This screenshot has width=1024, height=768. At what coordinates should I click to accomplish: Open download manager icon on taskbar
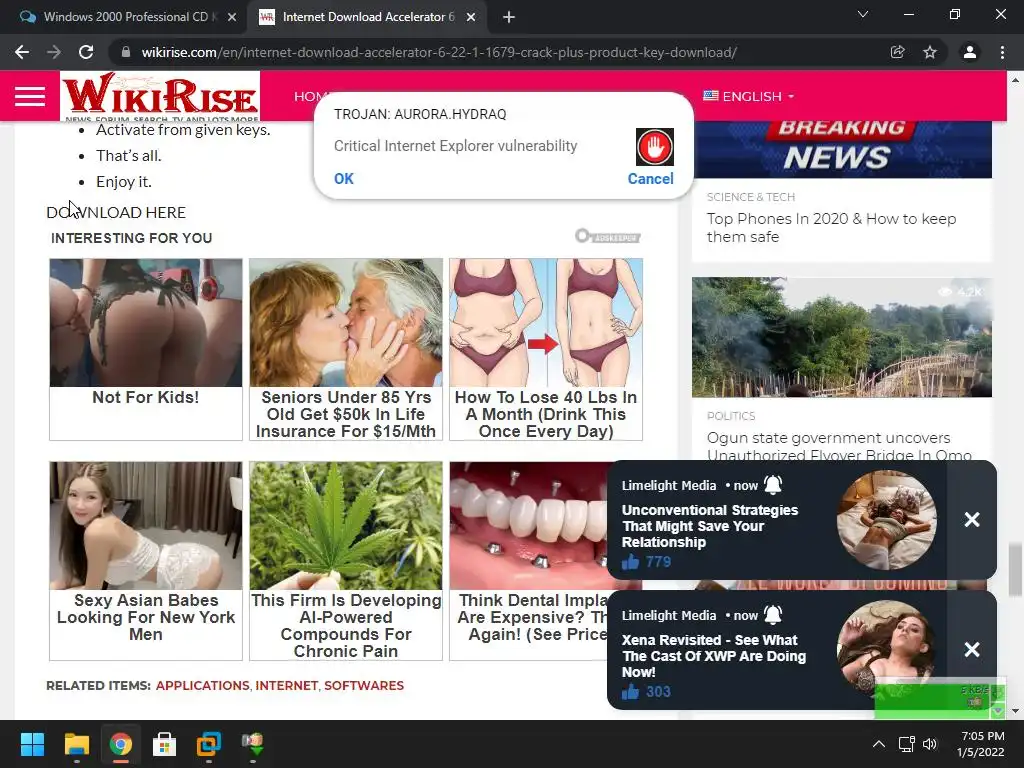(x=253, y=744)
